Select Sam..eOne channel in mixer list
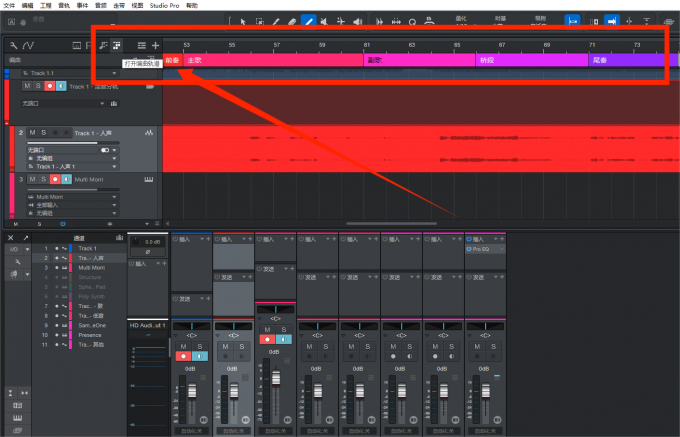 92,326
